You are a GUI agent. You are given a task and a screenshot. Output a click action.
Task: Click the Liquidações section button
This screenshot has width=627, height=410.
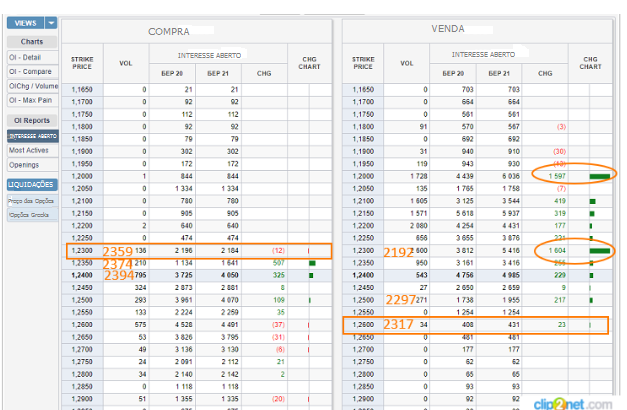(31, 185)
